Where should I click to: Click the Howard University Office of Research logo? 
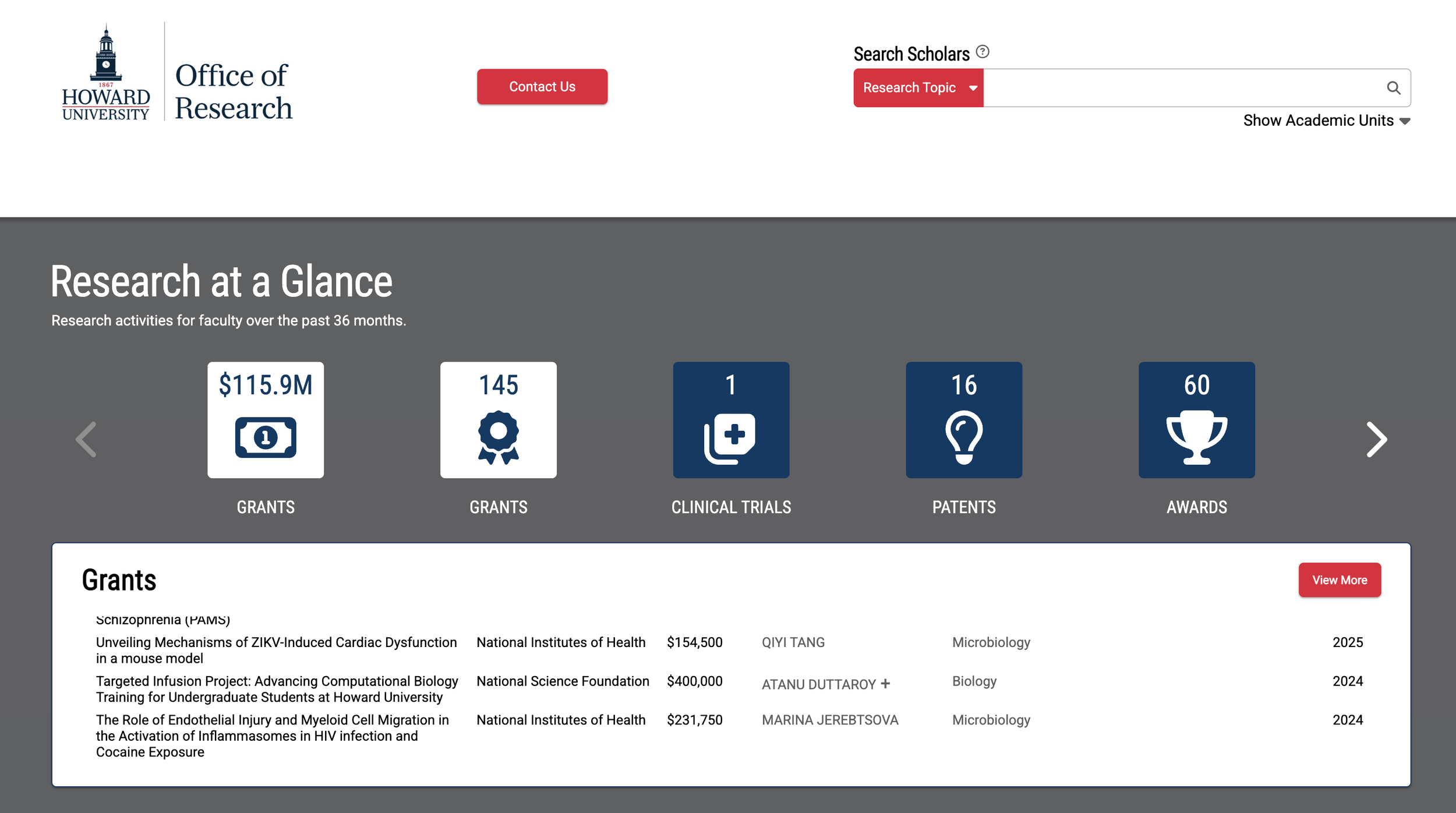coord(177,73)
